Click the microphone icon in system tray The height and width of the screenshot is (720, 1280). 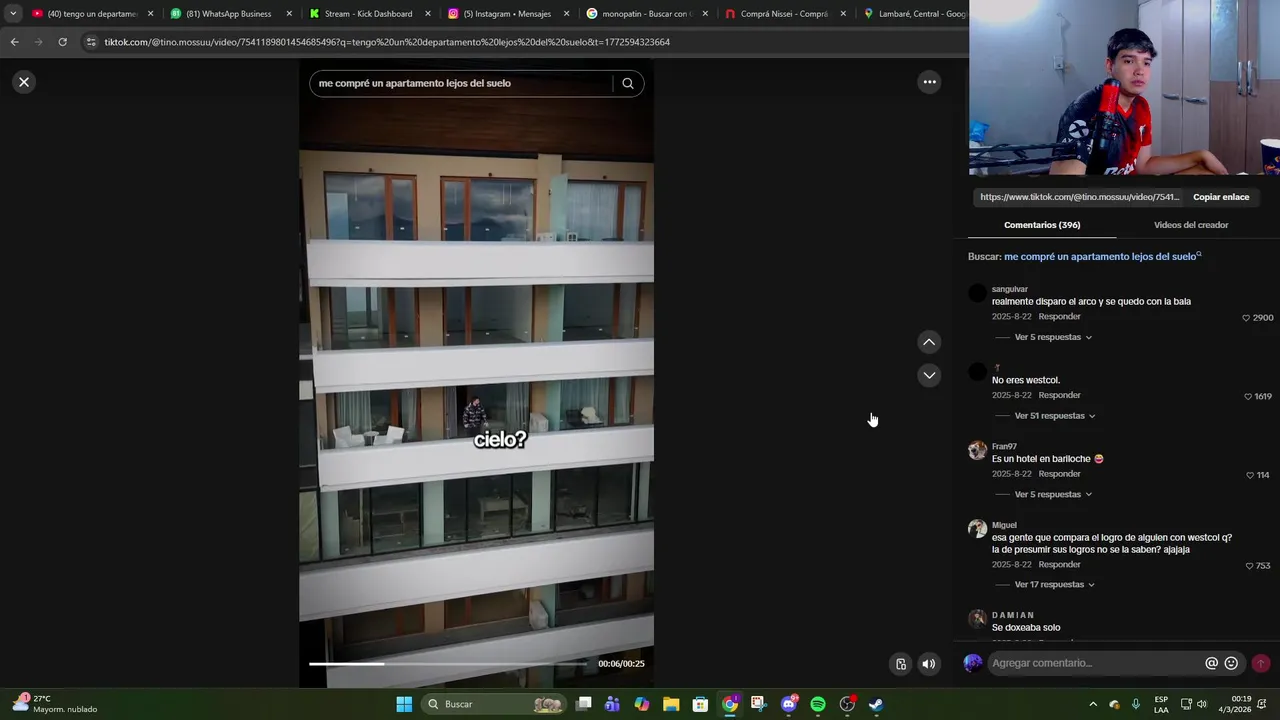point(1135,704)
